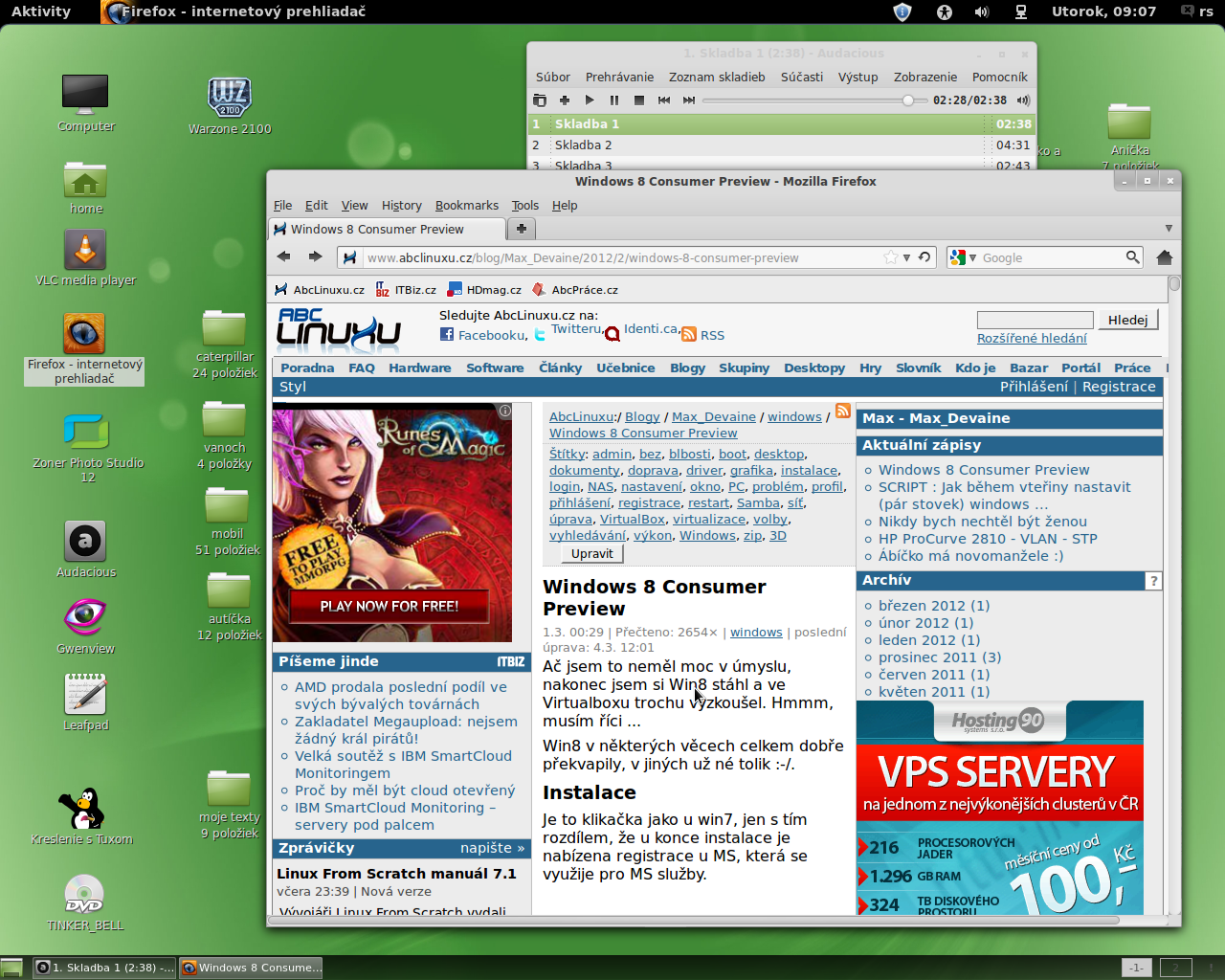The width and height of the screenshot is (1225, 980).
Task: Open the Výstup menu in Audacious
Action: 857,78
